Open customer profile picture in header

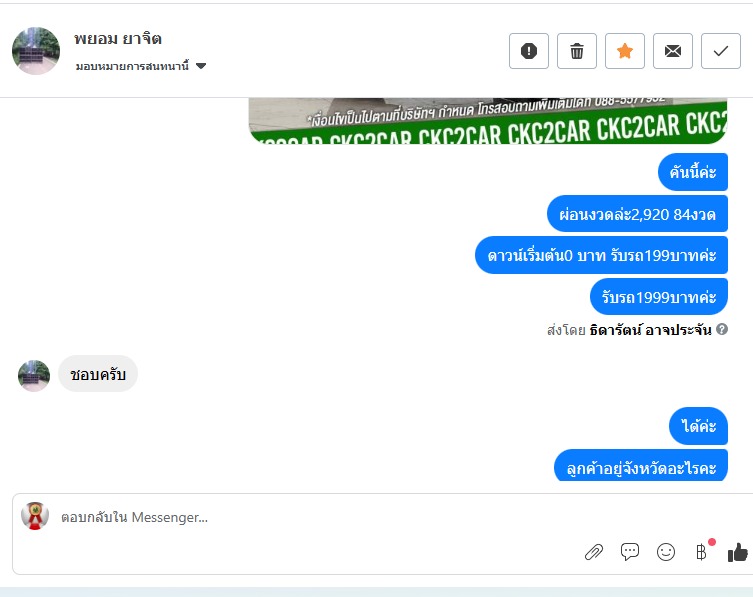[x=36, y=51]
